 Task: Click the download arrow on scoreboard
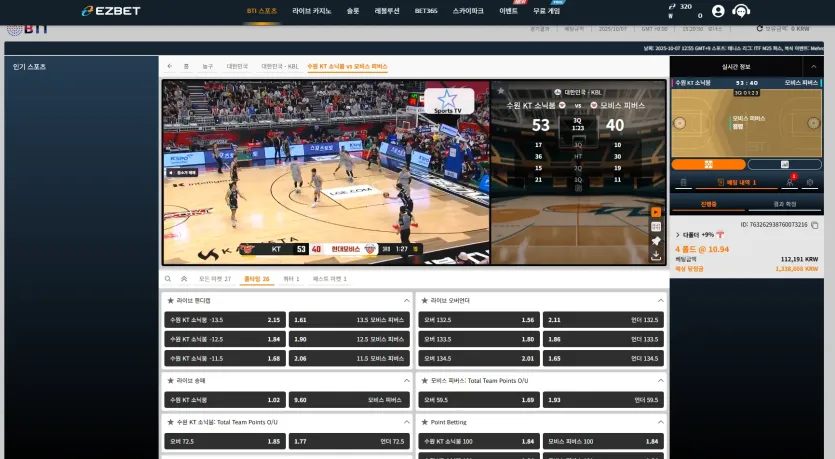pyautogui.click(x=656, y=256)
